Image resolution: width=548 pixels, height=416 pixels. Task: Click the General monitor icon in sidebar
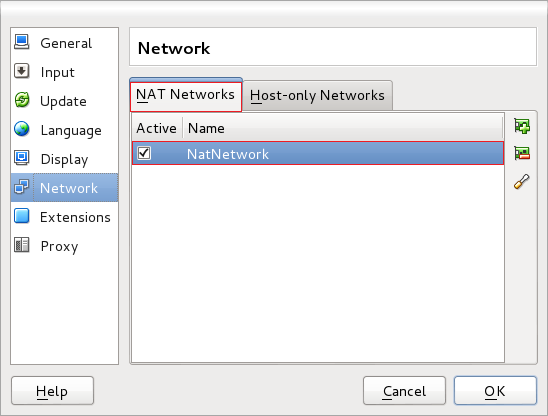point(22,43)
